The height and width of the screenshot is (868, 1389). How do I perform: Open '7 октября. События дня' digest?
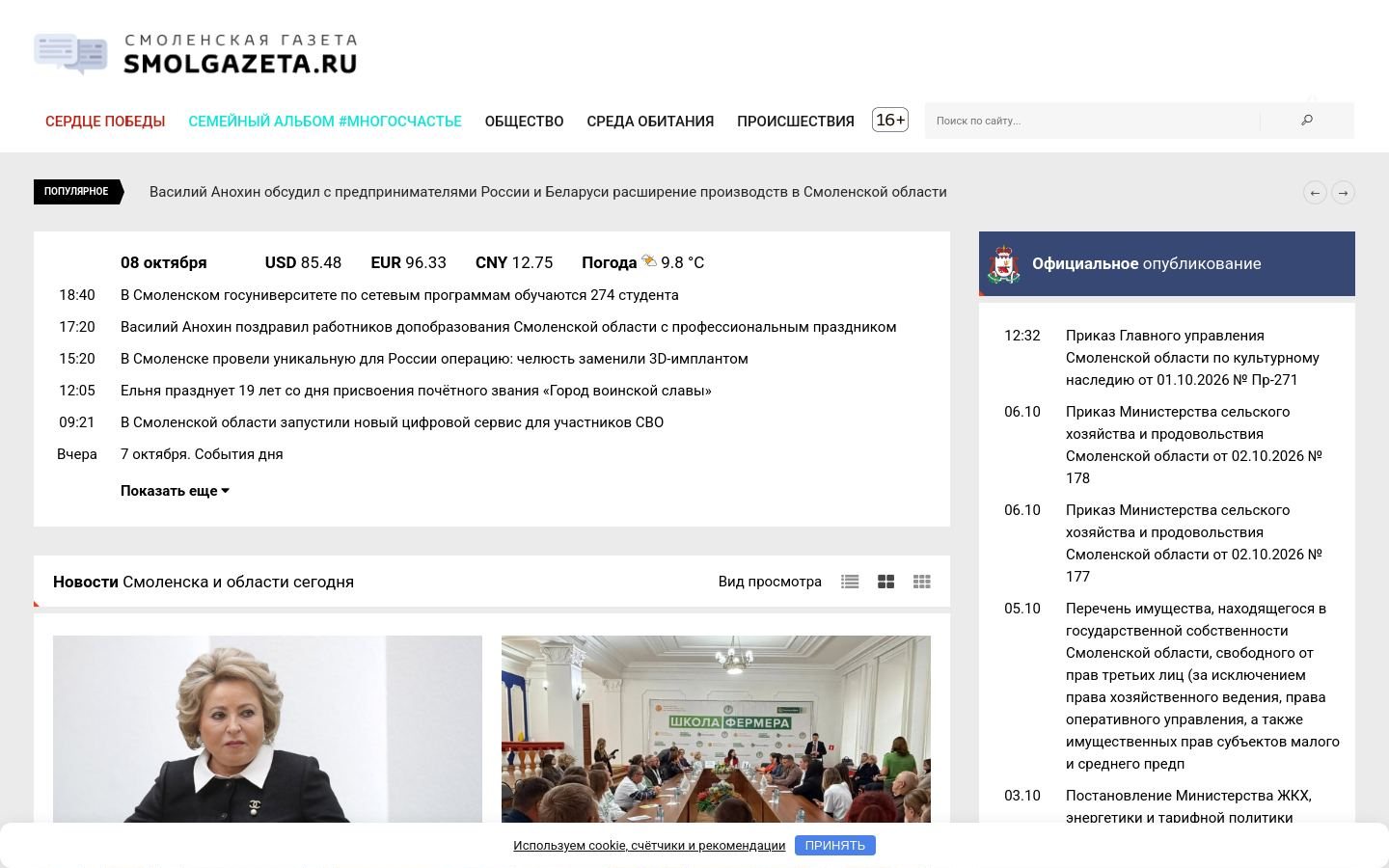coord(202,454)
